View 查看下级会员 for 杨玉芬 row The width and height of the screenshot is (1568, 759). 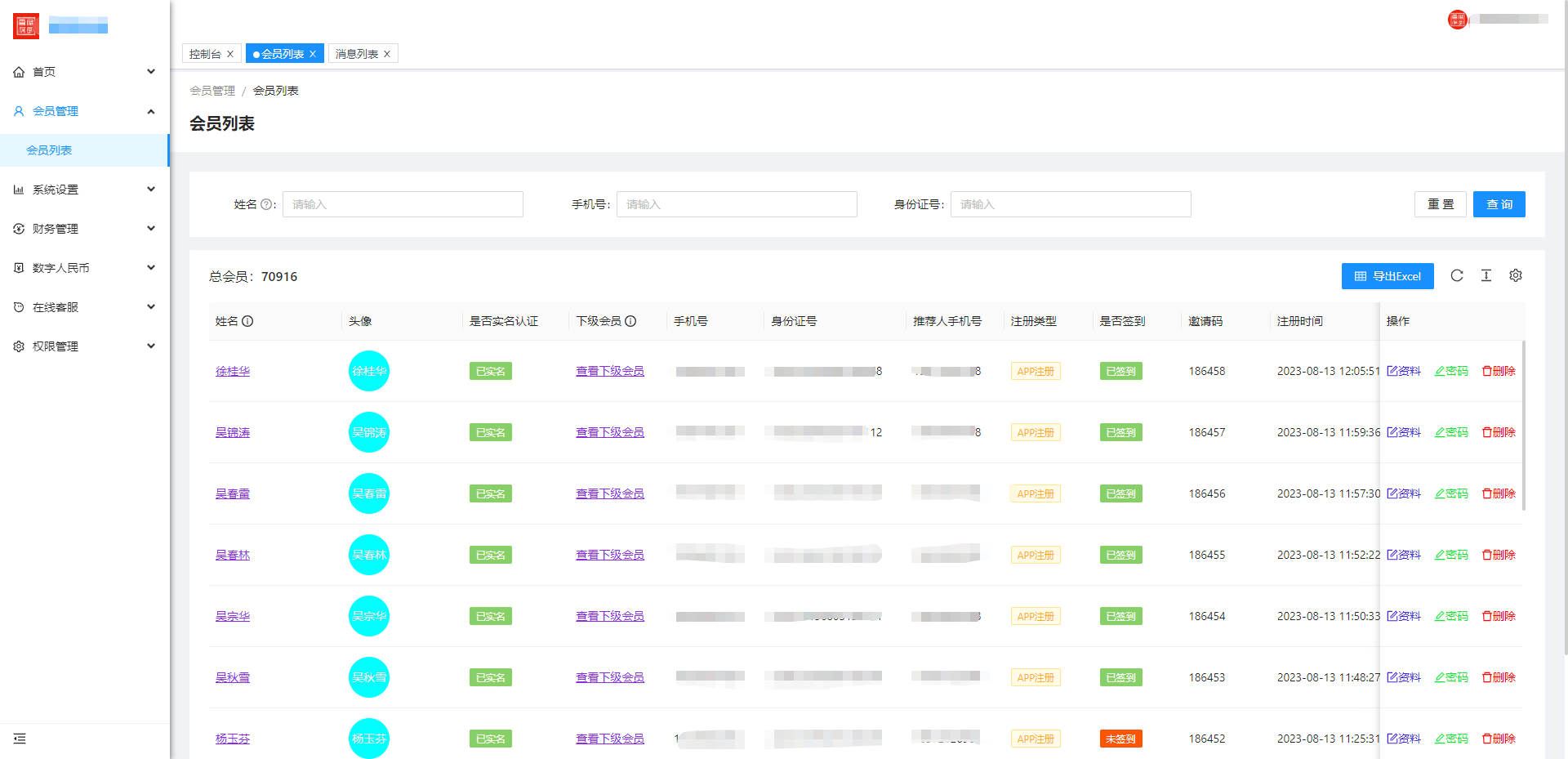pyautogui.click(x=610, y=739)
